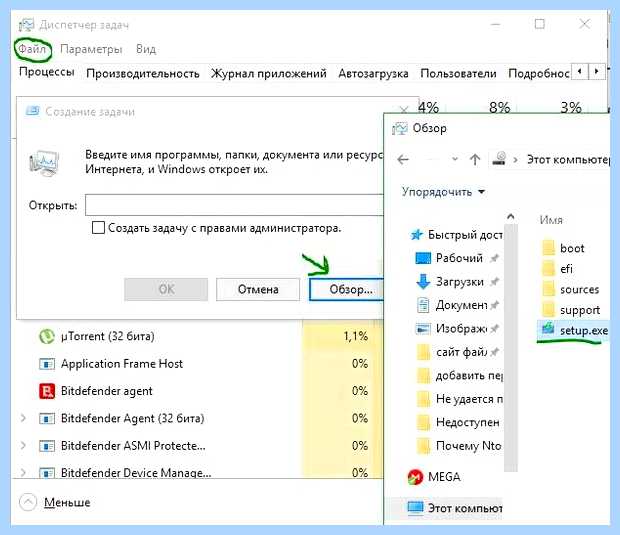Expand Bitdefender Device Manager process
Viewport: 620px width, 535px height.
click(x=23, y=473)
